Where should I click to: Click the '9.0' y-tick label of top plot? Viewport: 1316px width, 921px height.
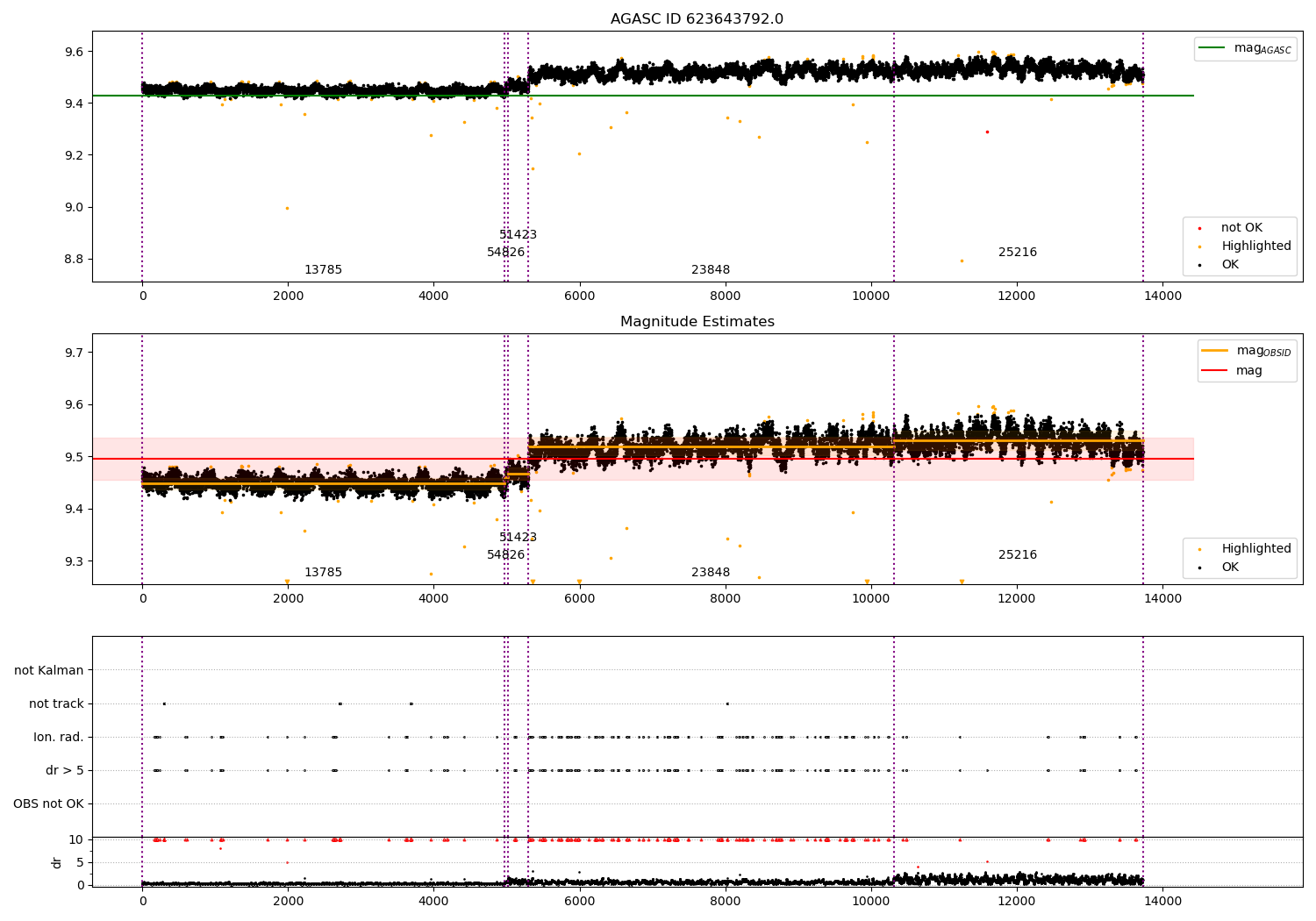74,208
